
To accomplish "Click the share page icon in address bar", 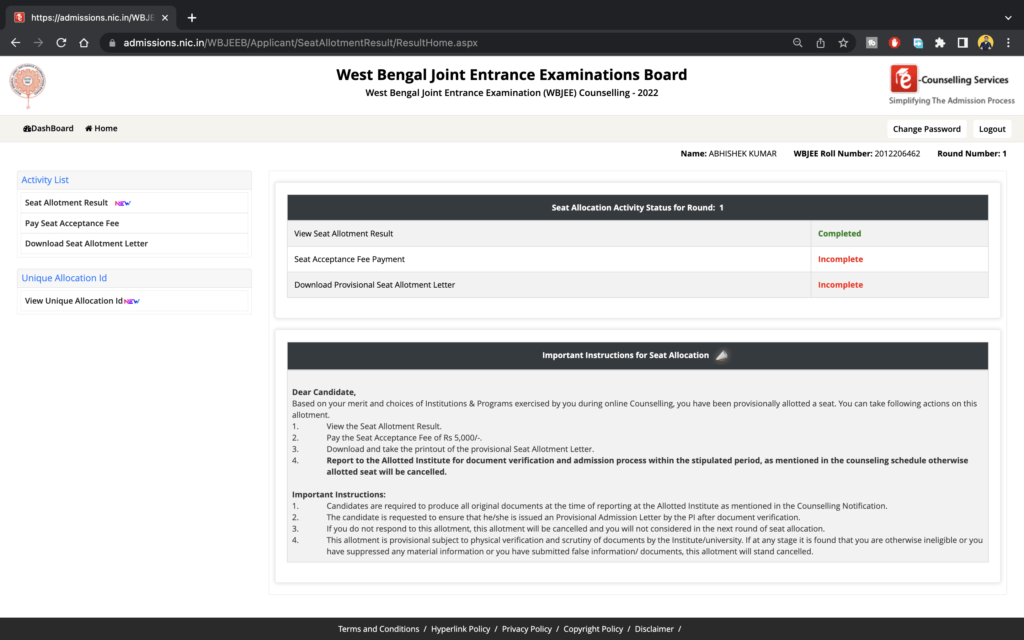I will click(x=820, y=42).
